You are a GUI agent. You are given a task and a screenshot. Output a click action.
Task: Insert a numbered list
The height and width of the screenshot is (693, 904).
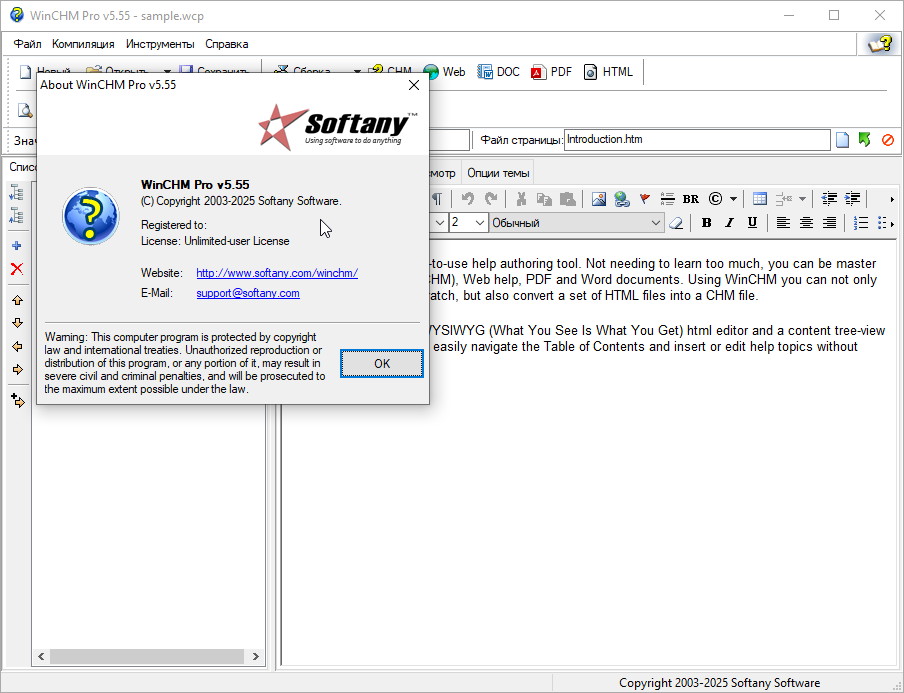tap(860, 223)
